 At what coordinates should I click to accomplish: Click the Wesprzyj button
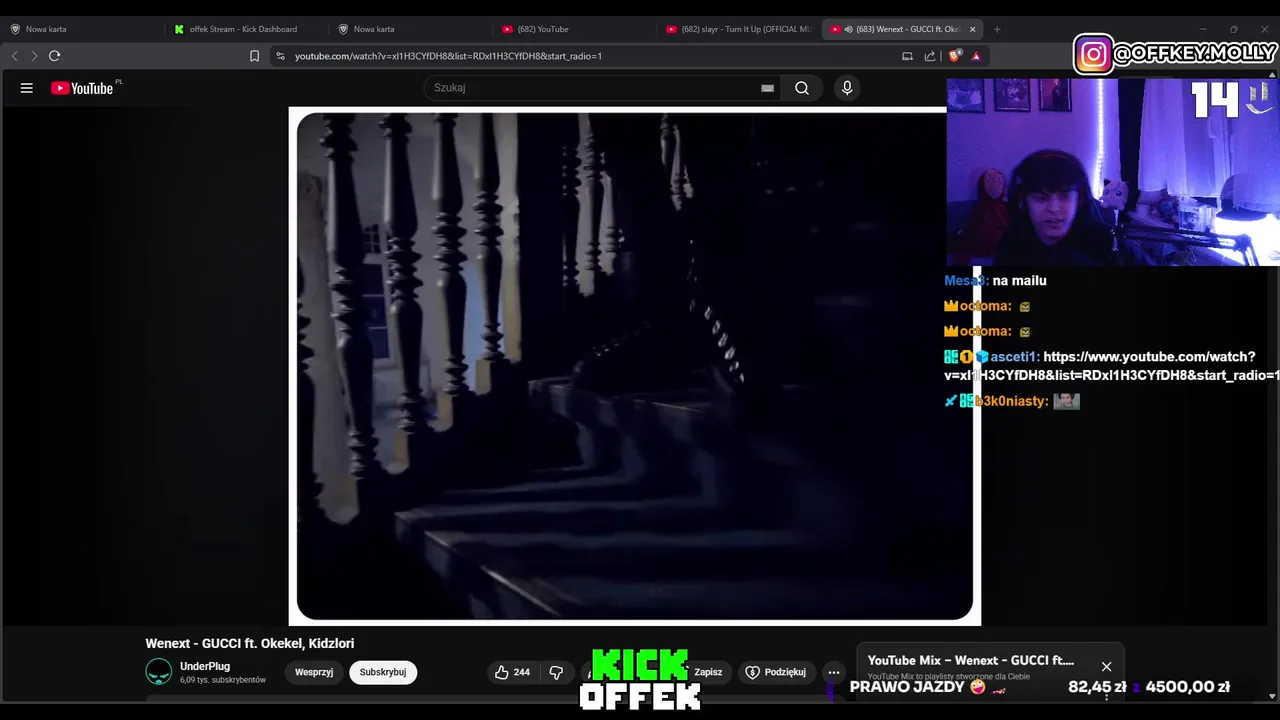pyautogui.click(x=314, y=672)
